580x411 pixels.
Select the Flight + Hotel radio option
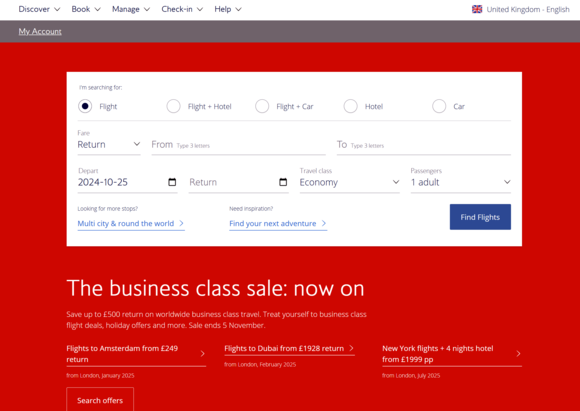coord(173,106)
